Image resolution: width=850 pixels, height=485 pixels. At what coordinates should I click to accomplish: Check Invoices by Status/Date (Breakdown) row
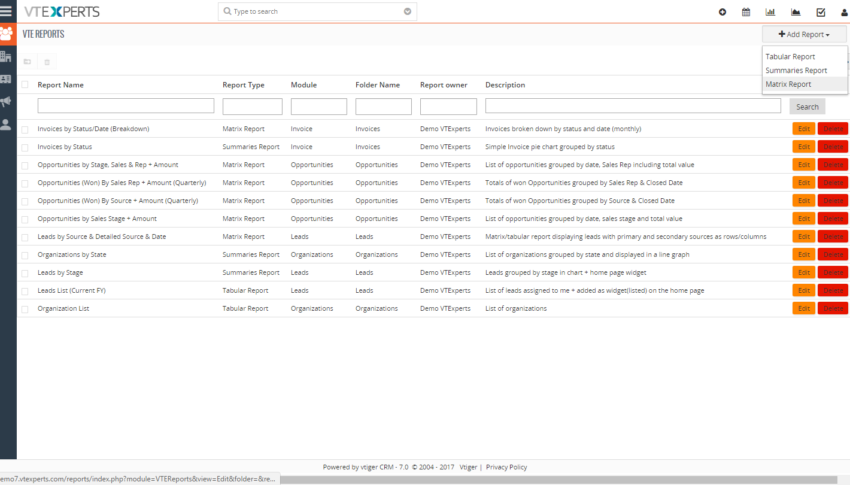click(25, 130)
